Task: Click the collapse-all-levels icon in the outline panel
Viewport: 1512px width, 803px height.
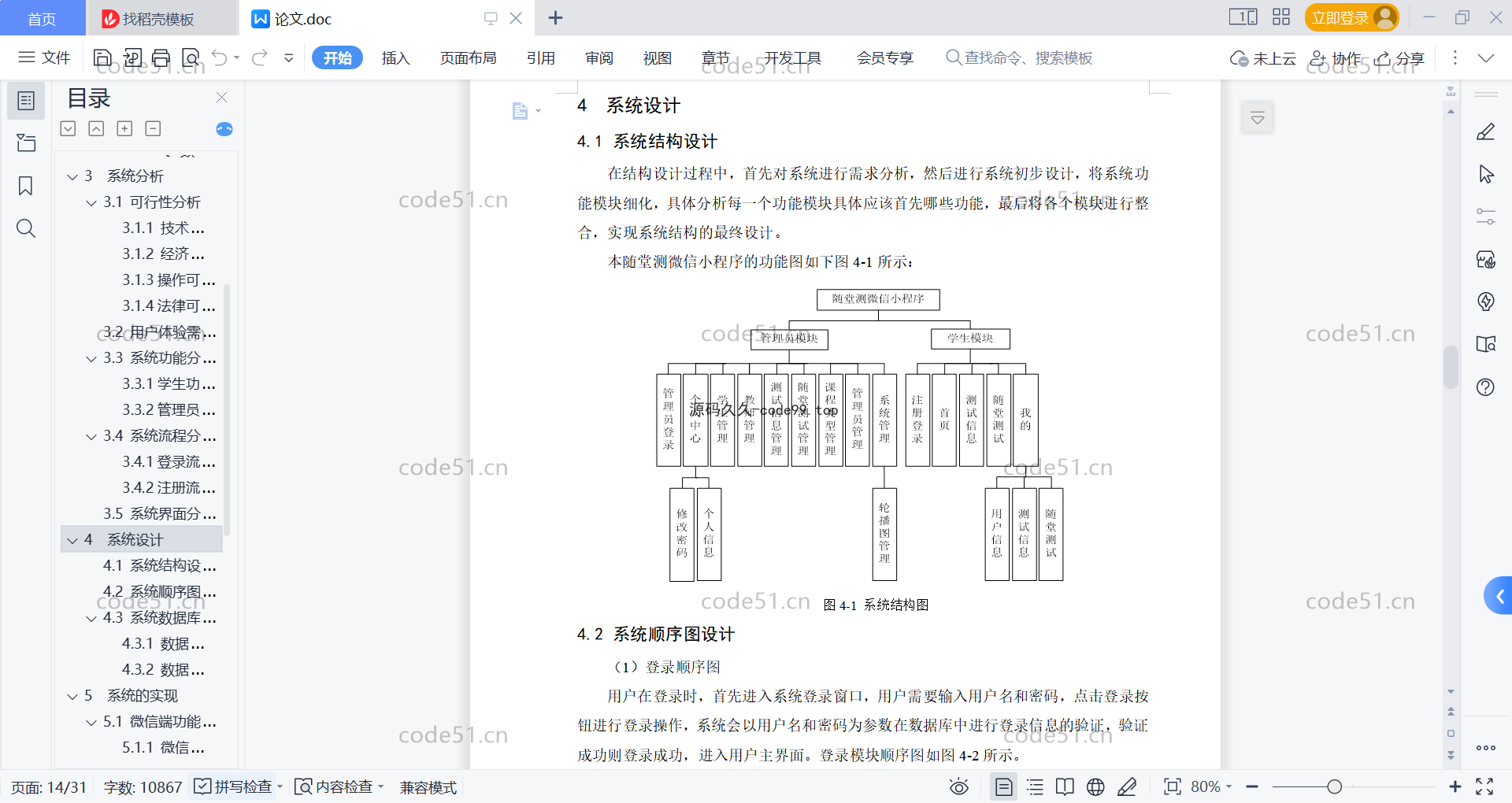Action: point(154,128)
